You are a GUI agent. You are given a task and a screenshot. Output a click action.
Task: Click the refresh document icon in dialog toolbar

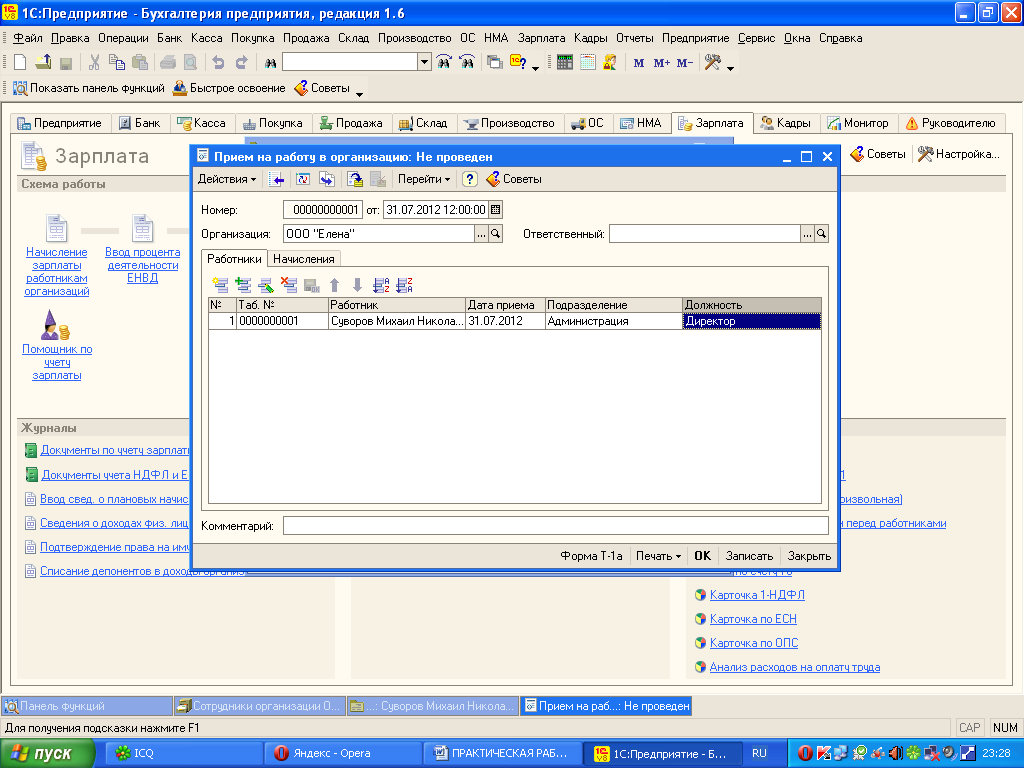pos(303,179)
